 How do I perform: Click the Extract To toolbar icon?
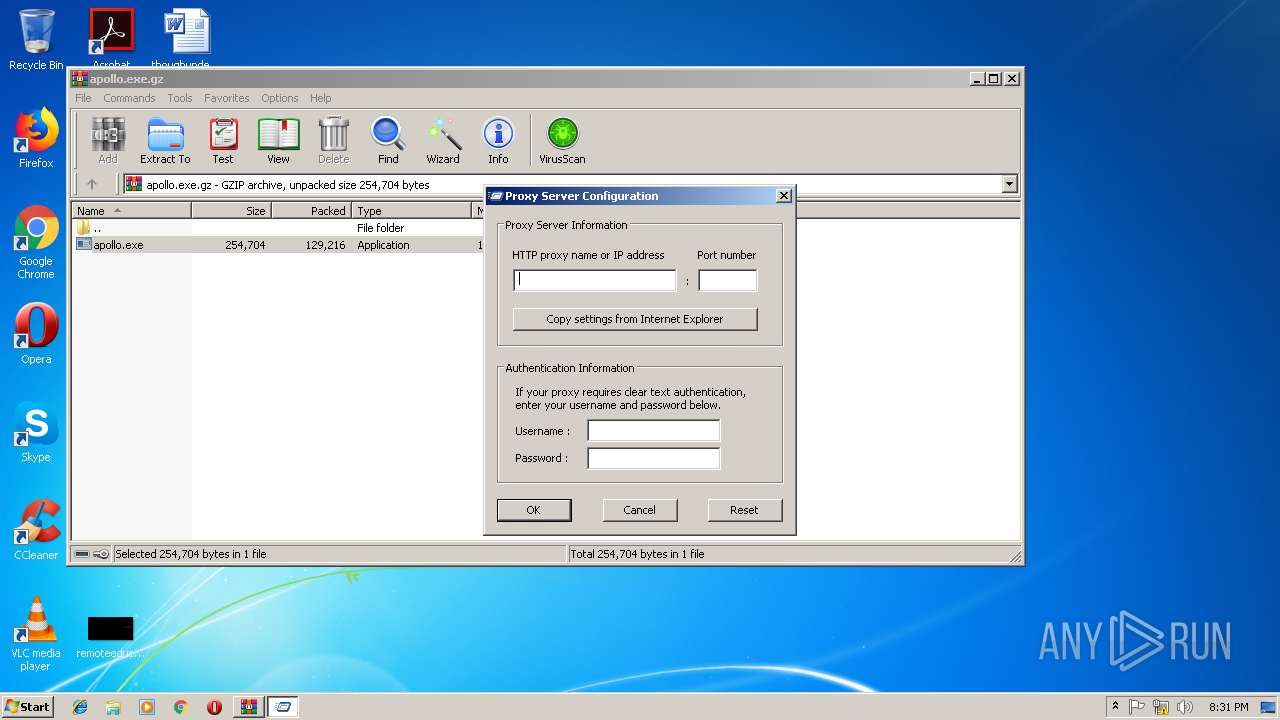(165, 140)
